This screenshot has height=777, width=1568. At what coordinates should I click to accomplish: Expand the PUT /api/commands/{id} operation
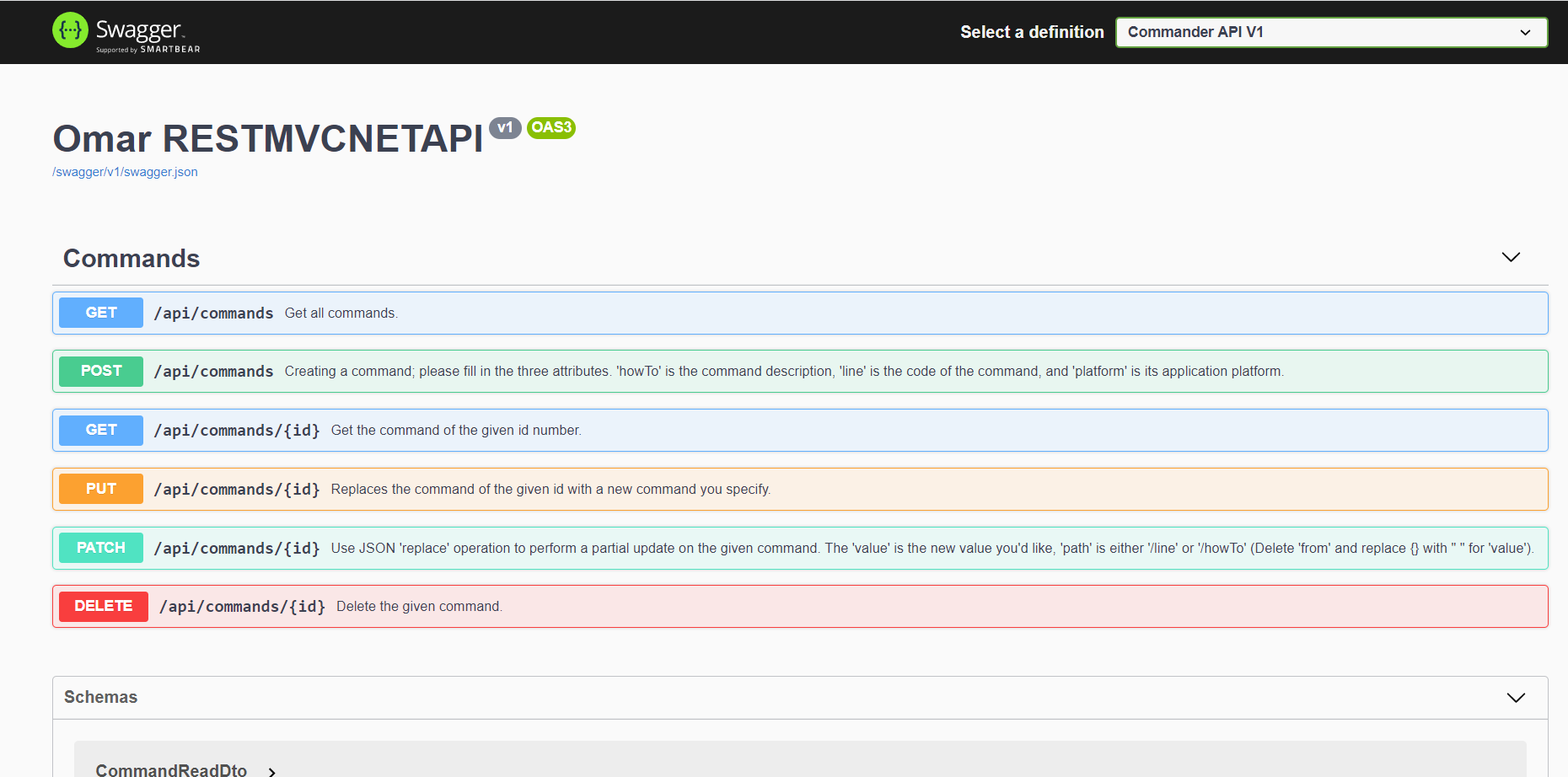click(x=800, y=489)
